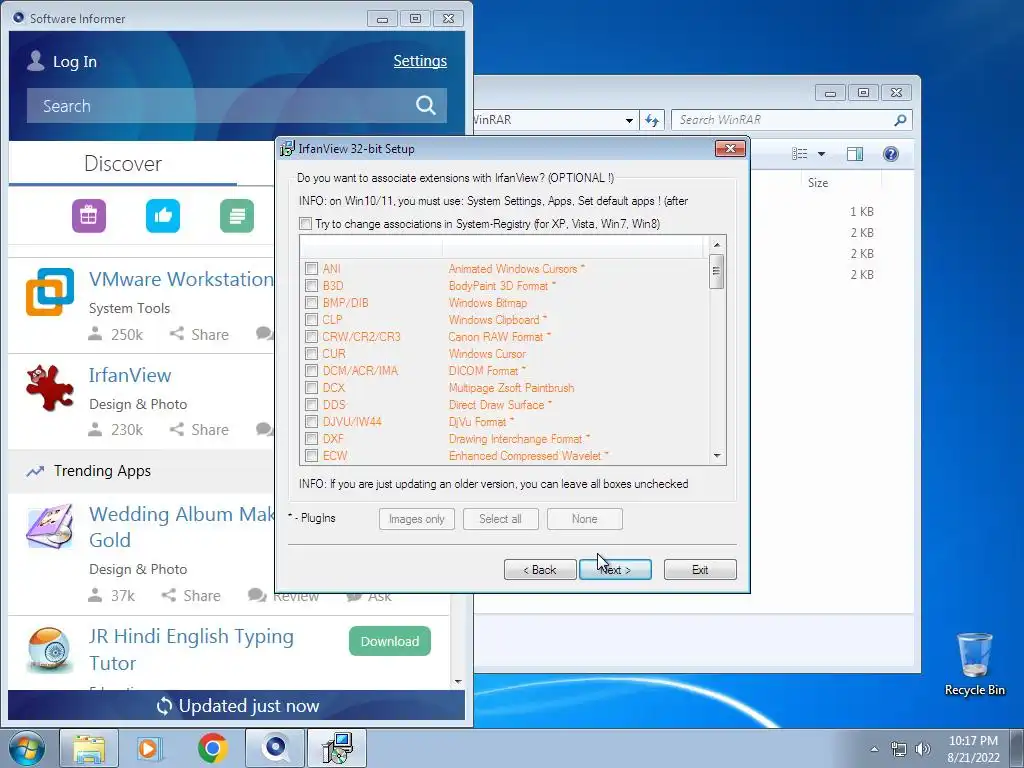Click the magnifier search icon
Viewport: 1024px width, 768px height.
tap(426, 105)
